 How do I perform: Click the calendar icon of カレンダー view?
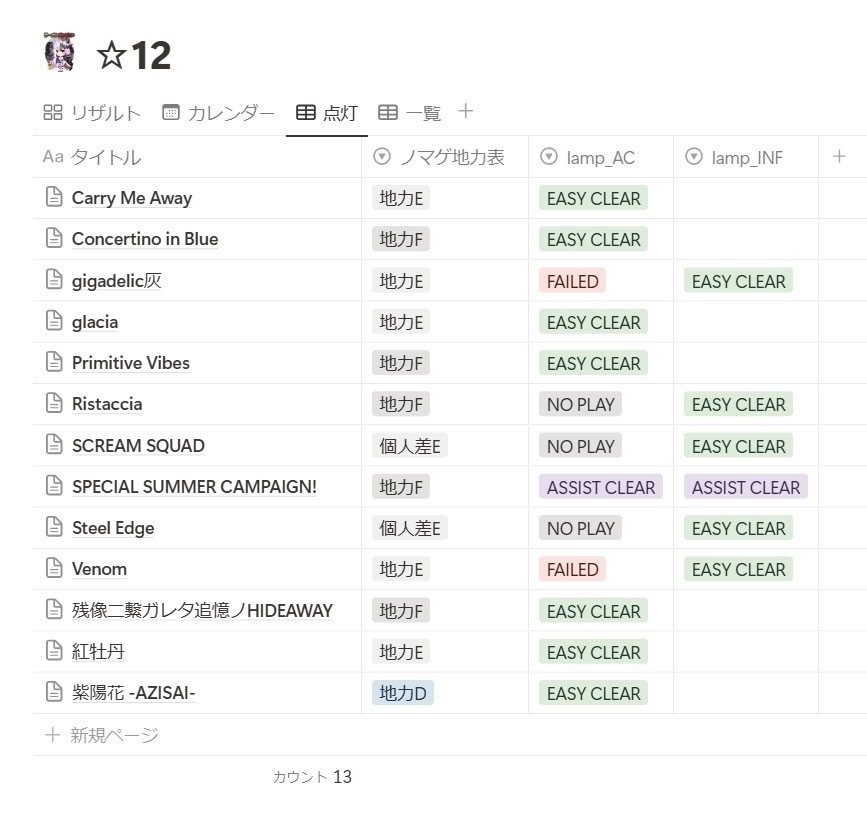click(x=171, y=112)
